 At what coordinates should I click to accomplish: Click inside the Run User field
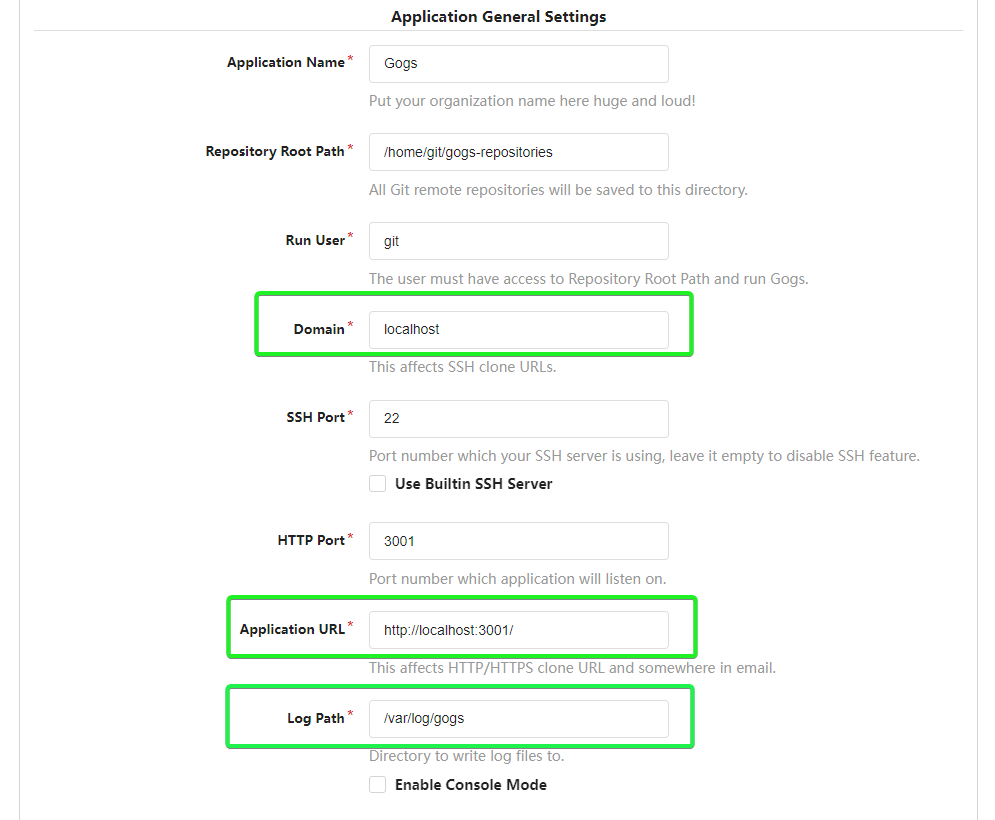click(518, 240)
